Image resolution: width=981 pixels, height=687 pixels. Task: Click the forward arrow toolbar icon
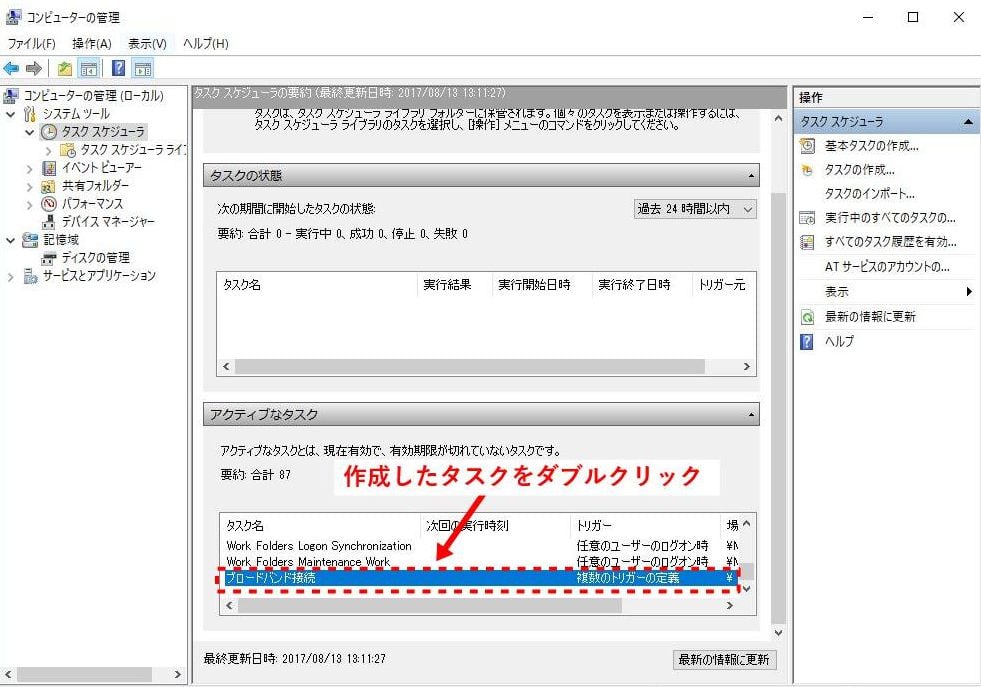pyautogui.click(x=34, y=68)
